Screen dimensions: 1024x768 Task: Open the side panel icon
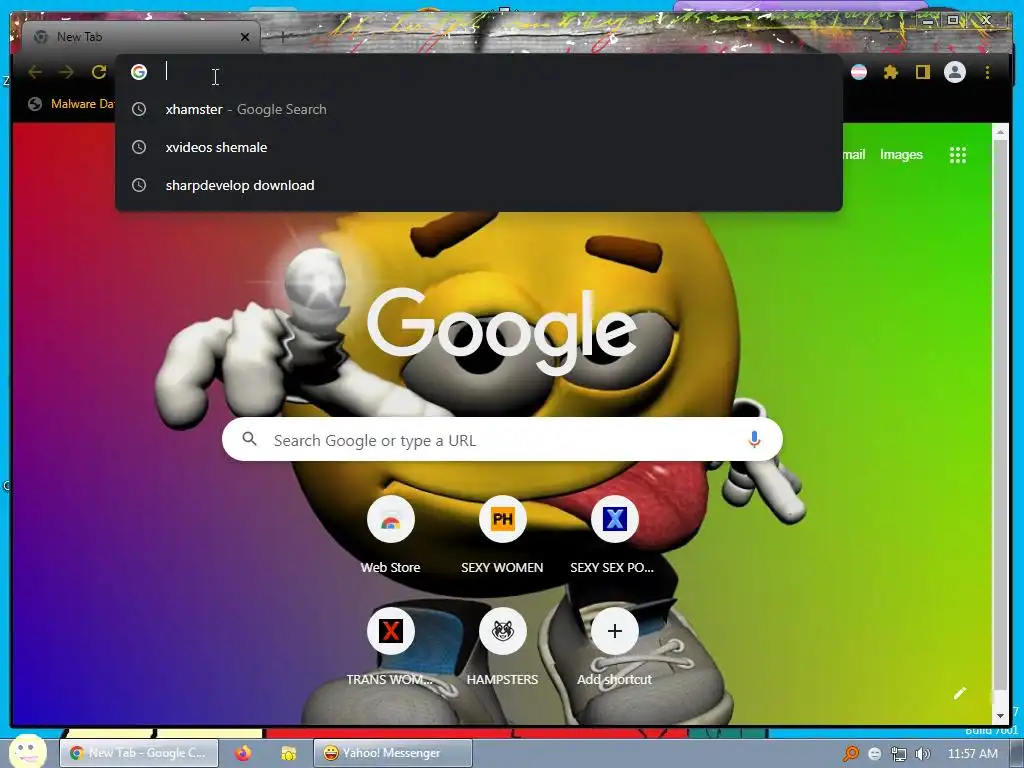pos(922,72)
